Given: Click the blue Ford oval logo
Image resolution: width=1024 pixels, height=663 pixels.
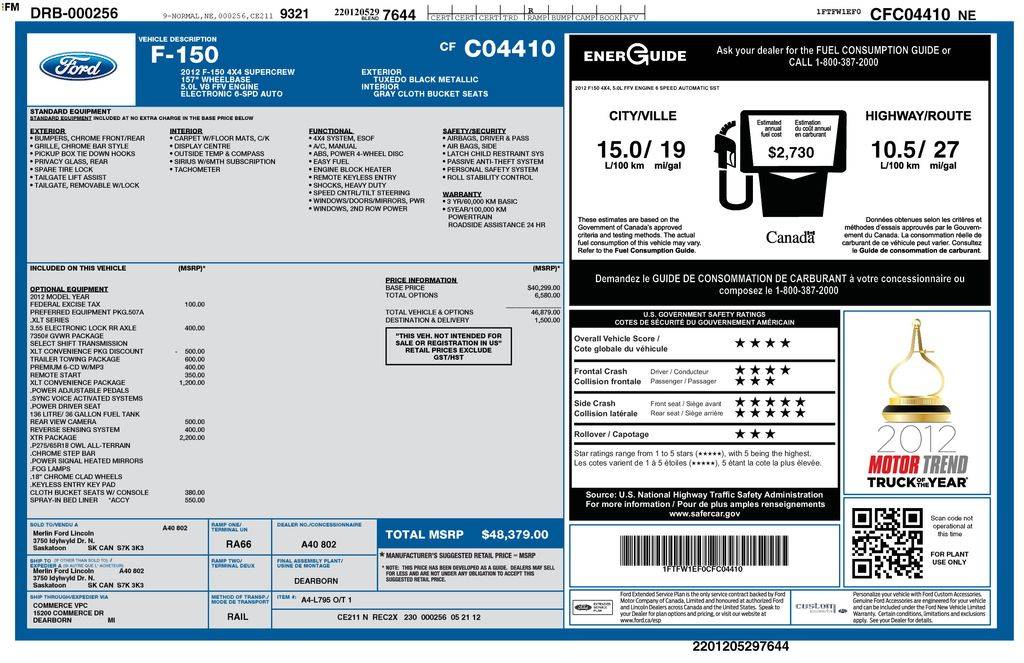Looking at the screenshot, I should 78,67.
